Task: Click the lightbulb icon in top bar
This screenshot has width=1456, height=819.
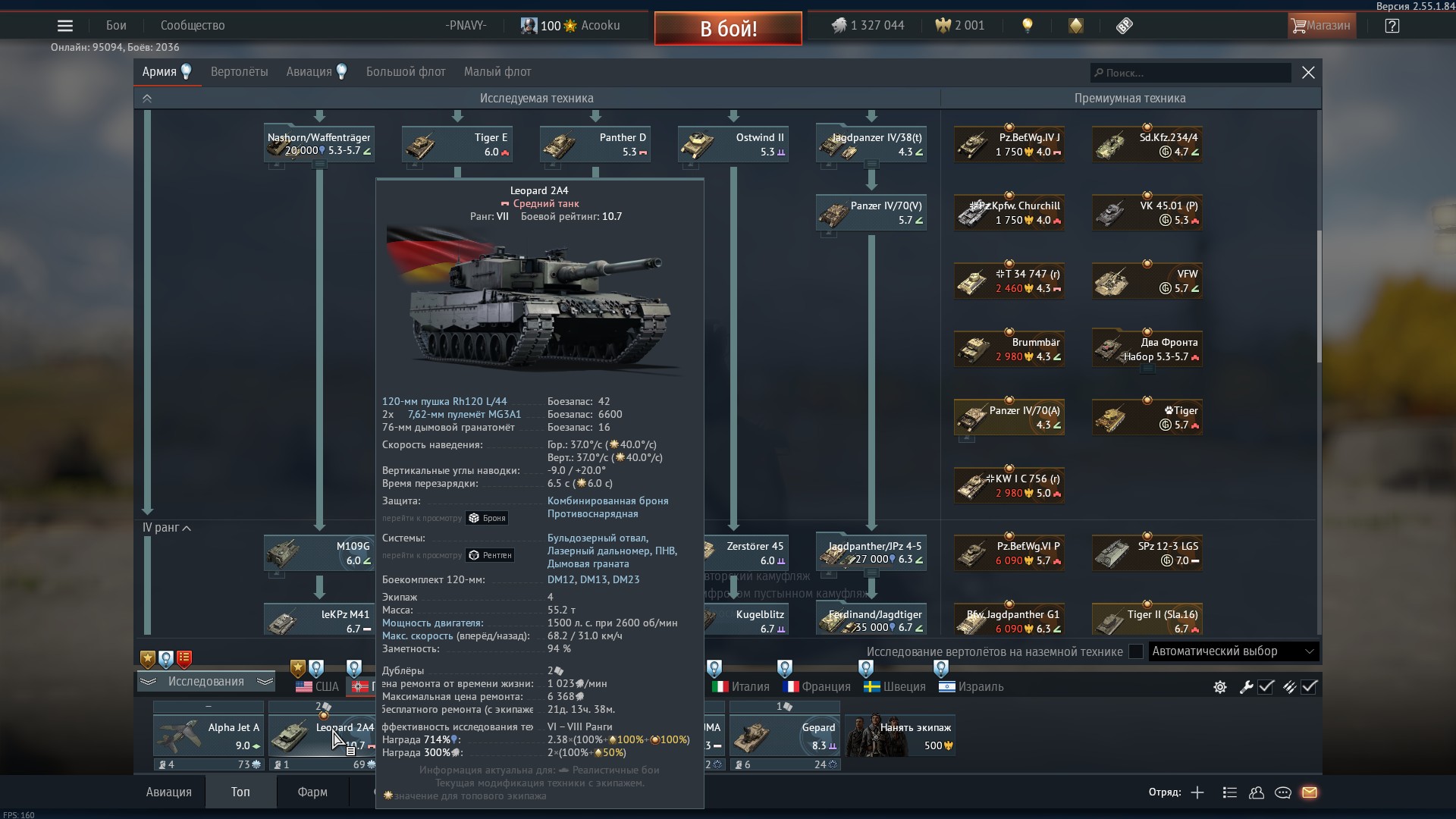Action: pyautogui.click(x=1028, y=26)
